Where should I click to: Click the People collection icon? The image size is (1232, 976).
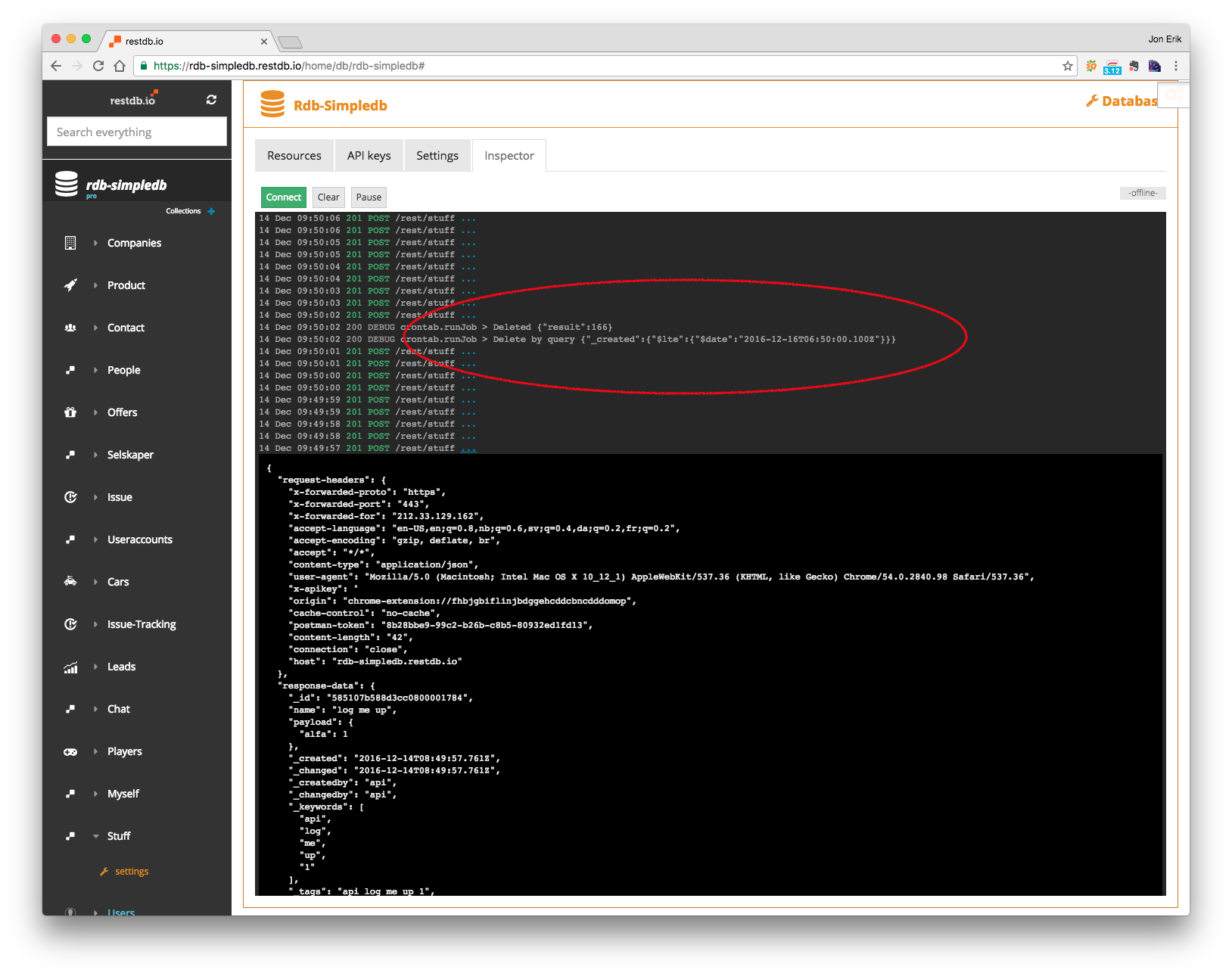click(70, 370)
